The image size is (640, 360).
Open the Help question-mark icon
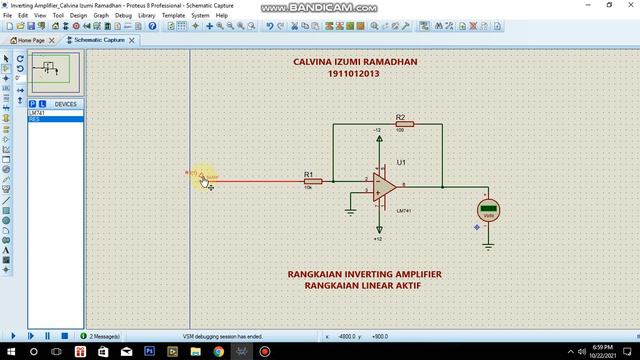[152, 26]
